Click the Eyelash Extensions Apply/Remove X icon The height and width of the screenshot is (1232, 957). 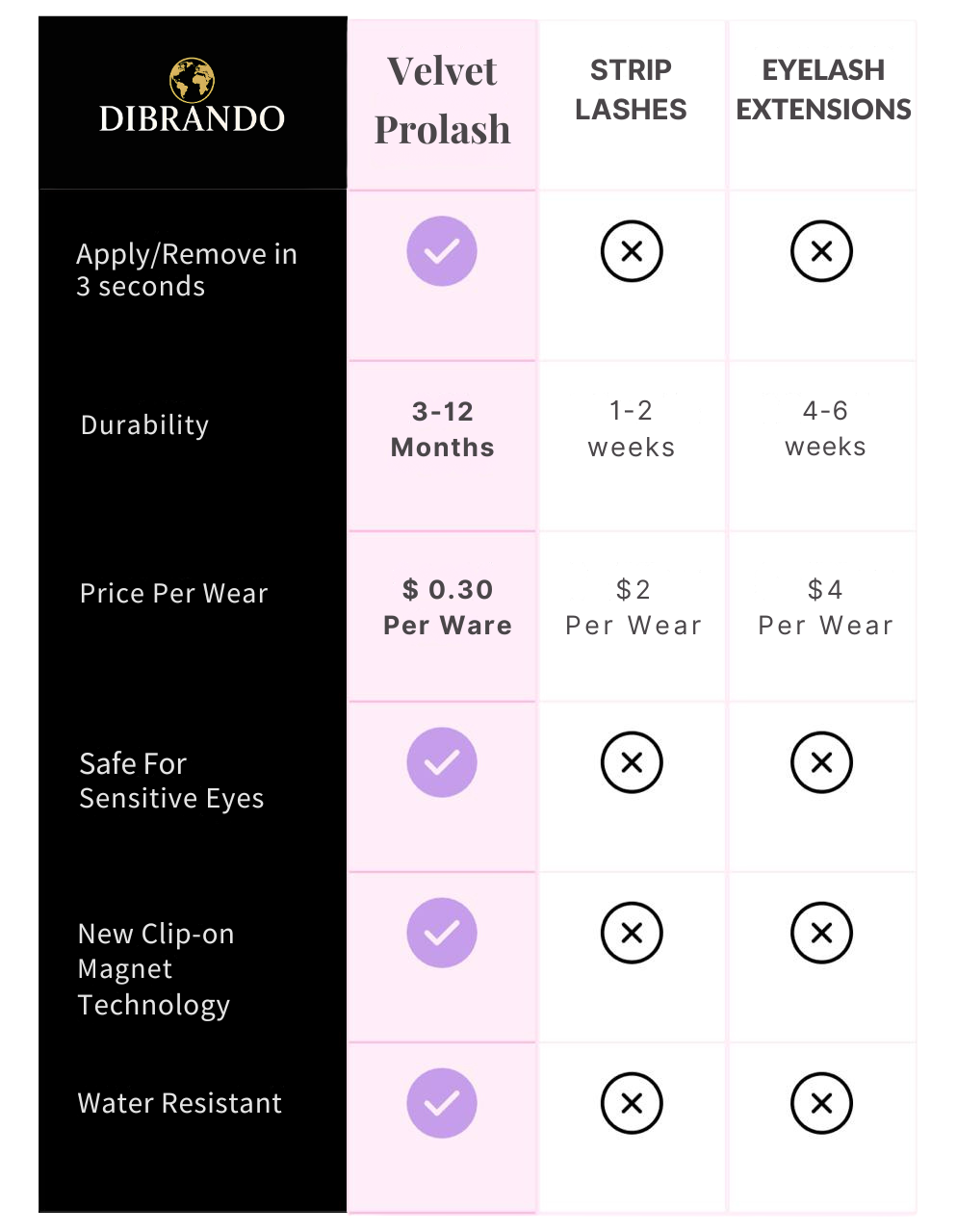click(x=821, y=251)
